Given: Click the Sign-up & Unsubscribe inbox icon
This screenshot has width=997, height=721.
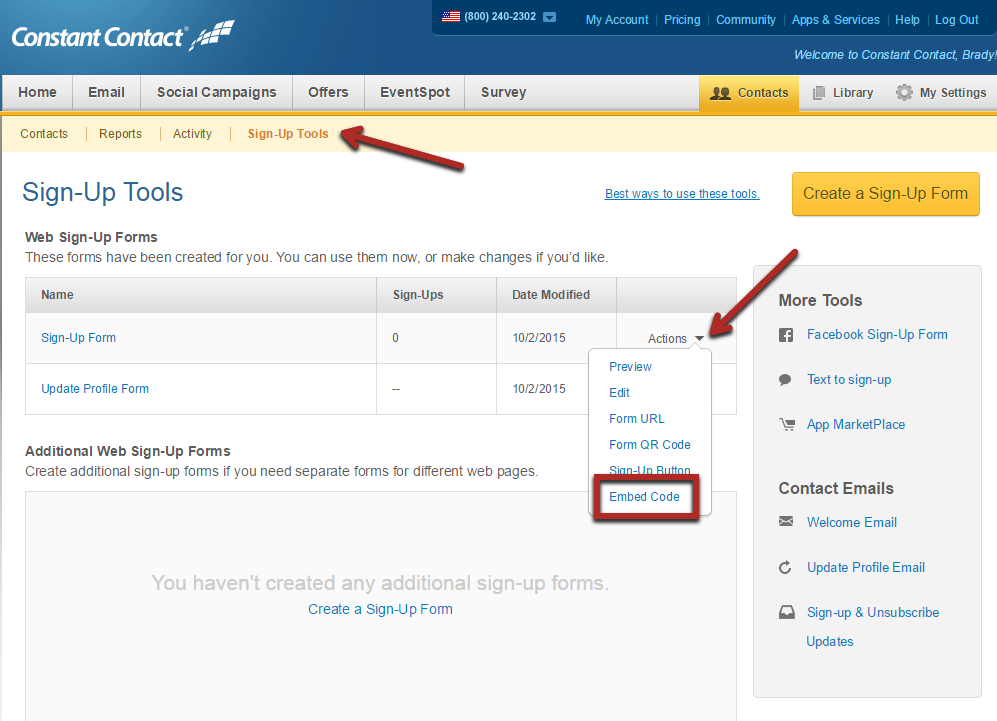Looking at the screenshot, I should click(x=787, y=612).
